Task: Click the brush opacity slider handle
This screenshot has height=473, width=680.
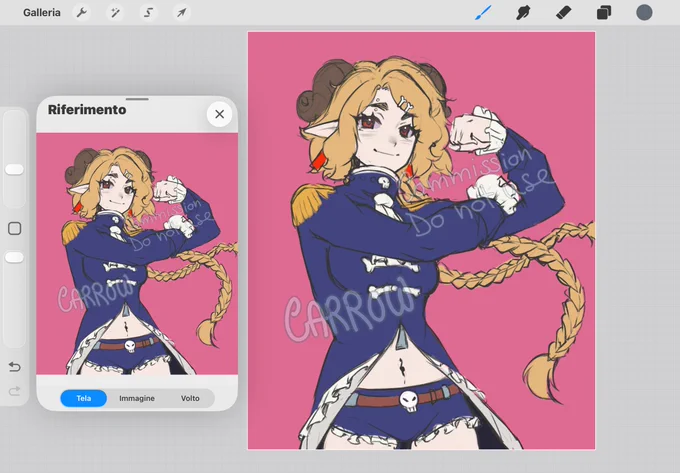Action: (14, 258)
